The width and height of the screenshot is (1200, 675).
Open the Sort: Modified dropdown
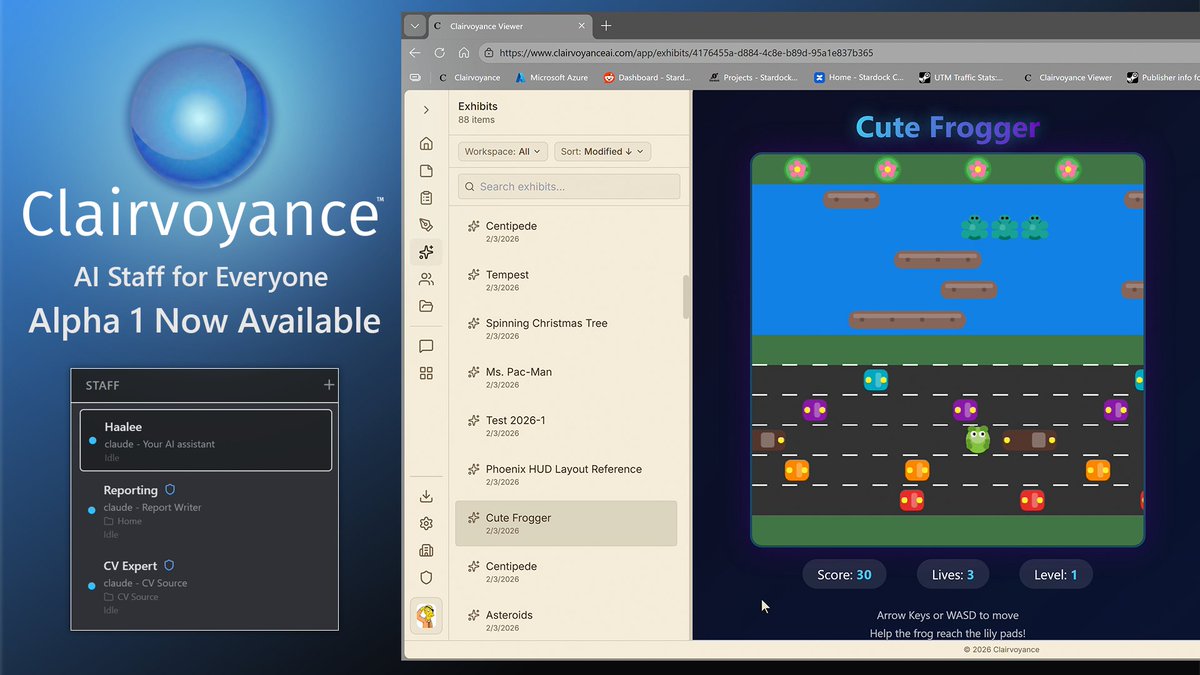[603, 151]
